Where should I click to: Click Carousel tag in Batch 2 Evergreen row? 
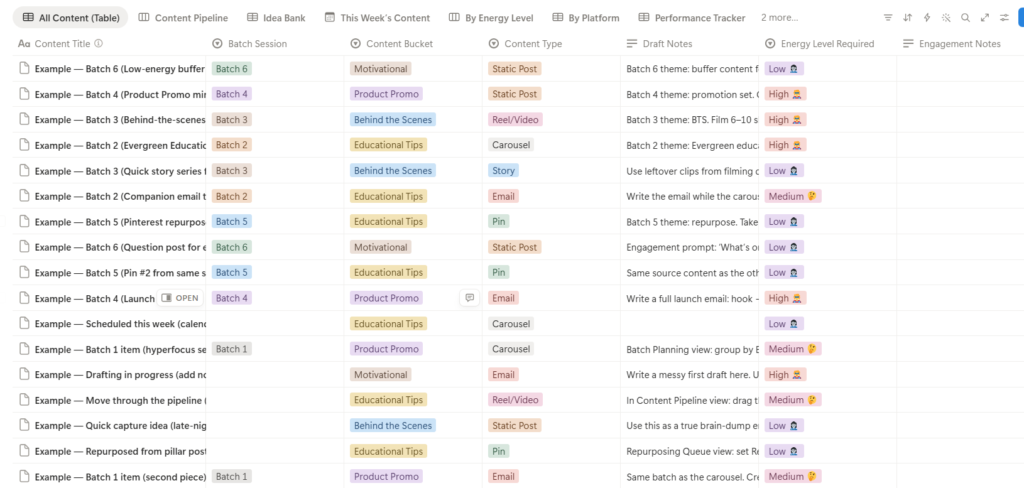(x=511, y=145)
